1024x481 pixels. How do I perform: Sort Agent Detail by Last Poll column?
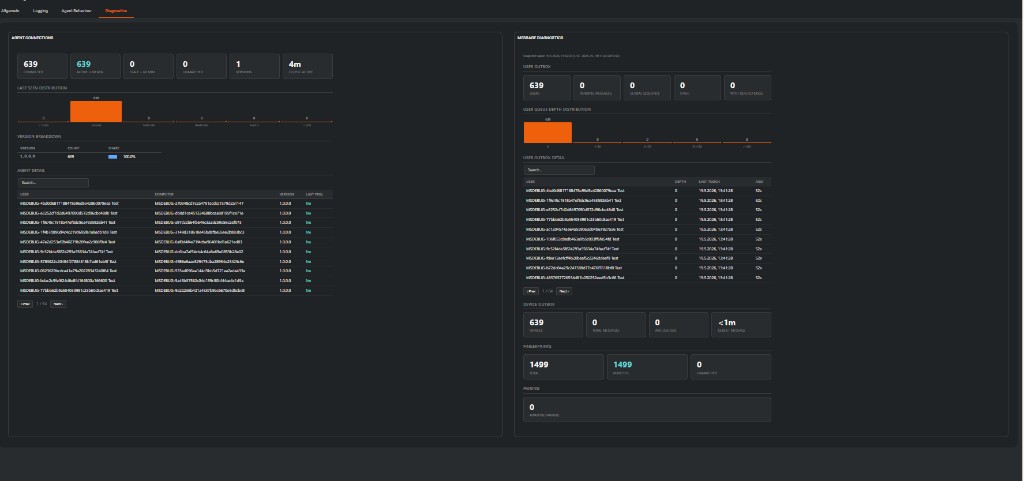[314, 194]
